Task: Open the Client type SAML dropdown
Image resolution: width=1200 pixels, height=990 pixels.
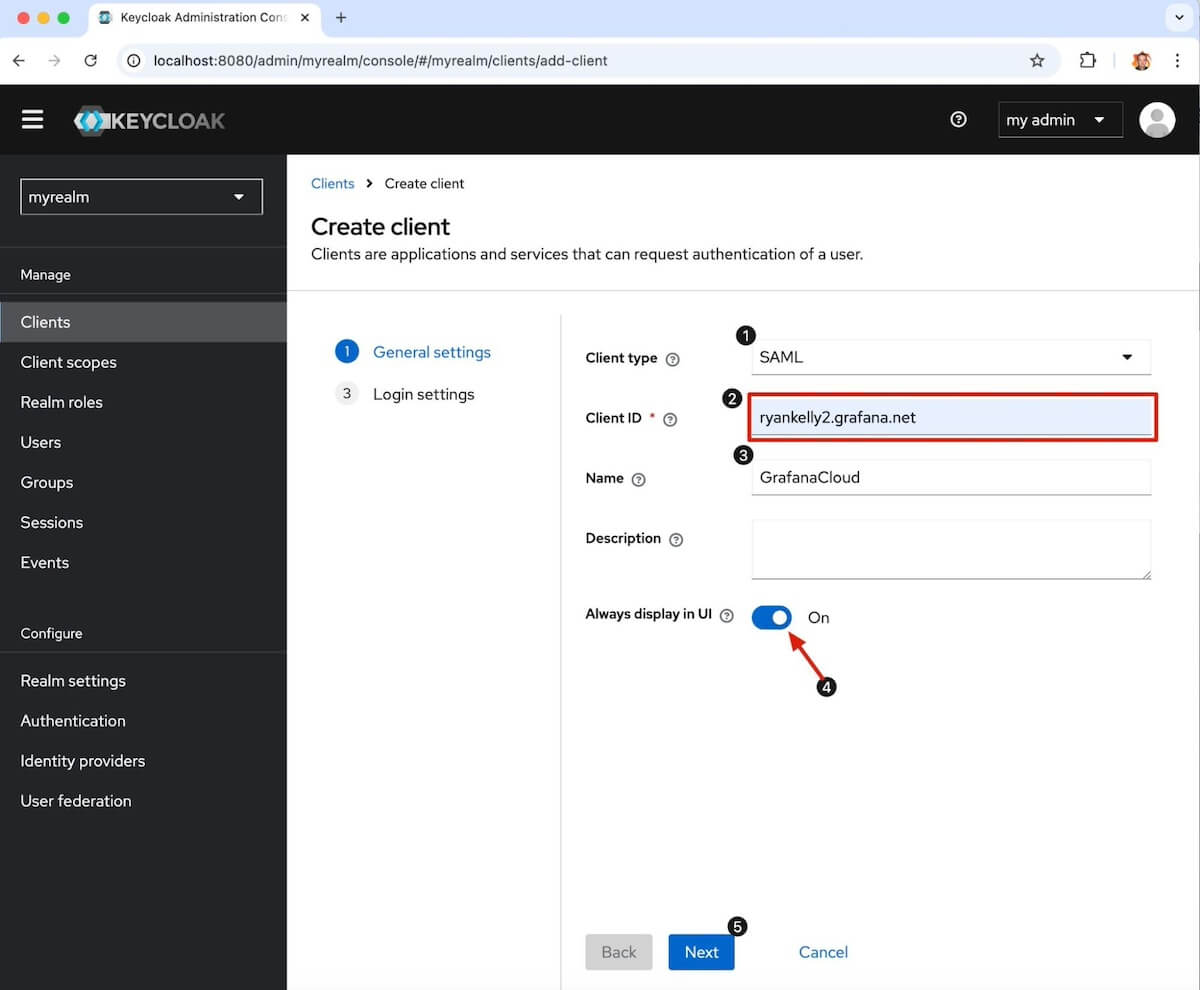Action: click(950, 357)
